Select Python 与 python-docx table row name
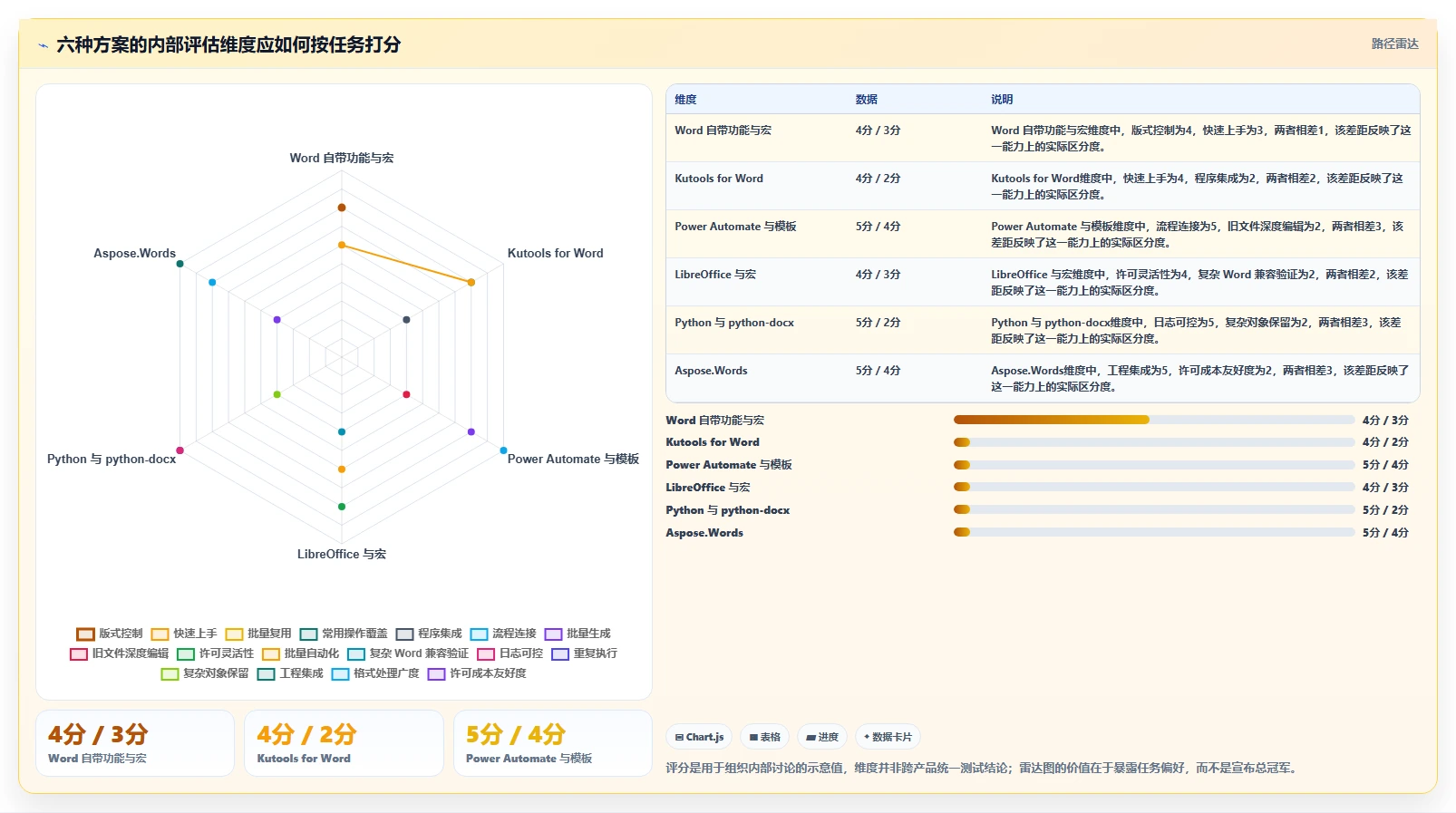The image size is (1456, 813). [734, 323]
